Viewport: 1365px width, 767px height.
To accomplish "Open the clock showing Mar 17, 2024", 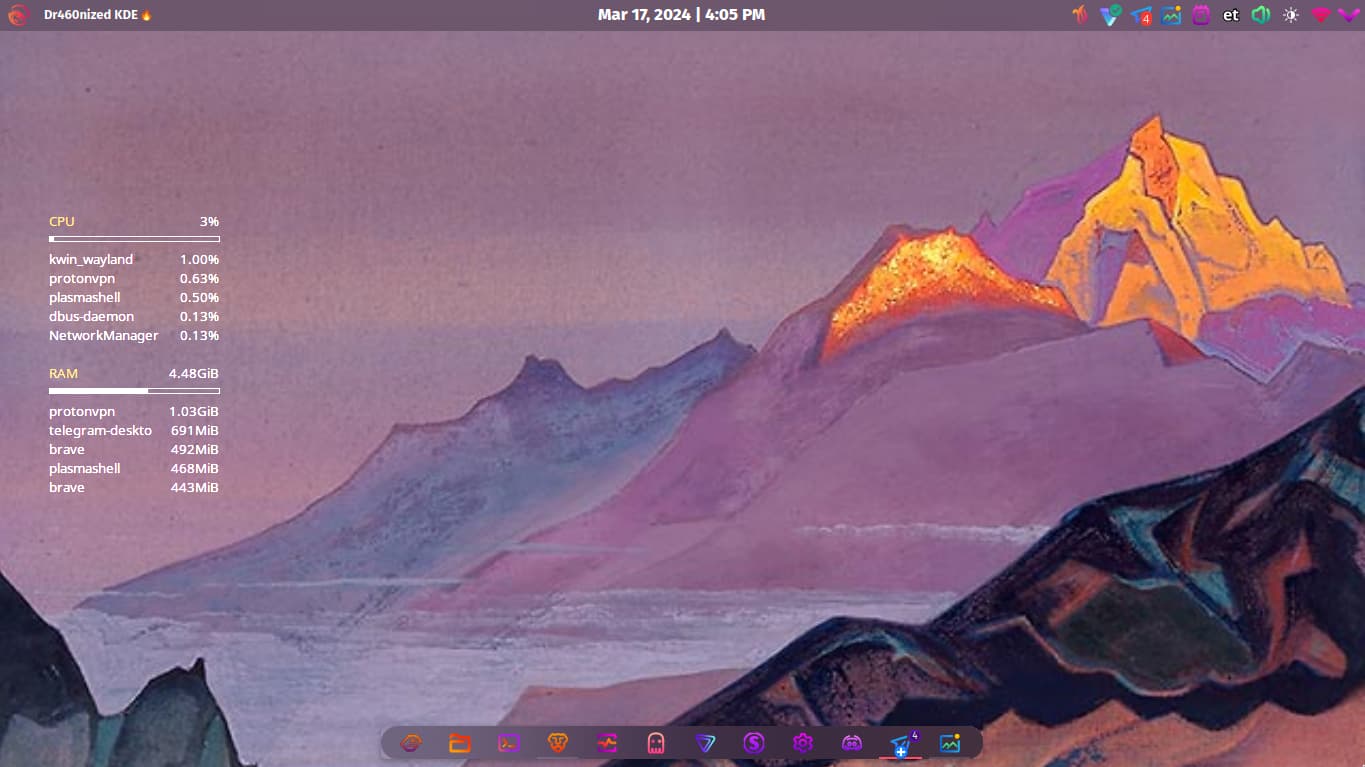I will coord(681,15).
